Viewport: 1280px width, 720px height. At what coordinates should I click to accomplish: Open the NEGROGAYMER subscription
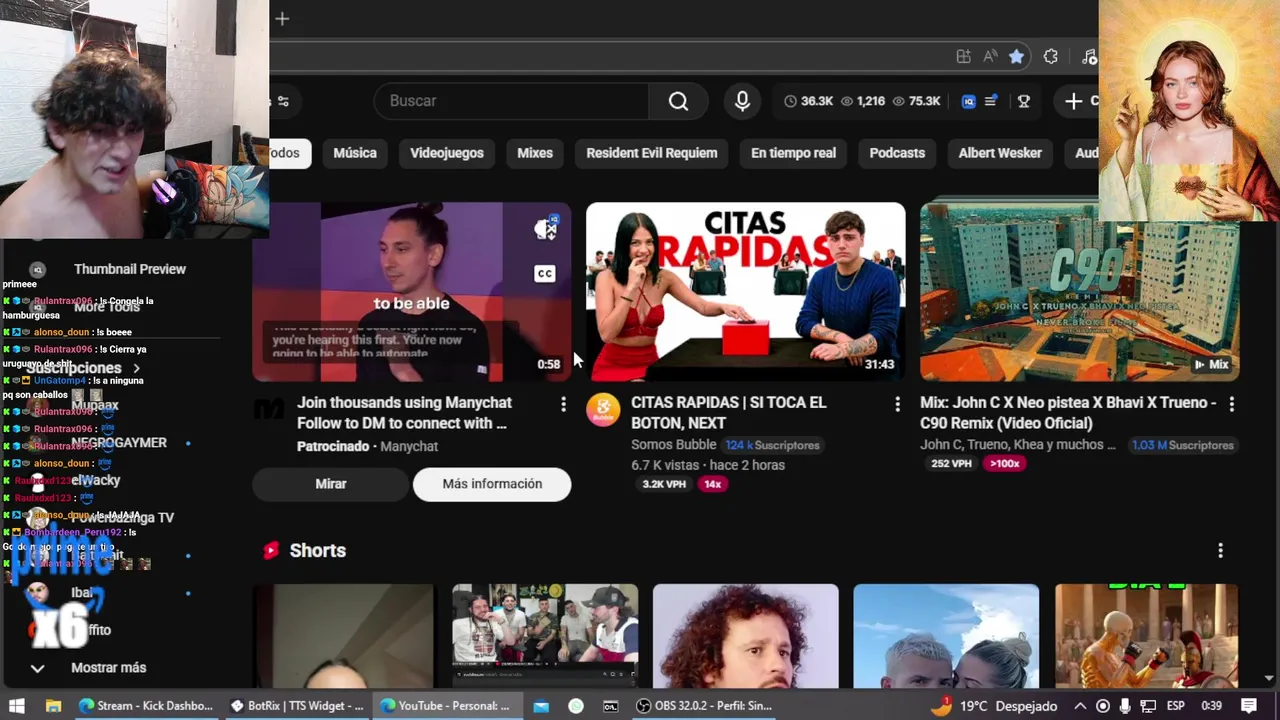118,443
